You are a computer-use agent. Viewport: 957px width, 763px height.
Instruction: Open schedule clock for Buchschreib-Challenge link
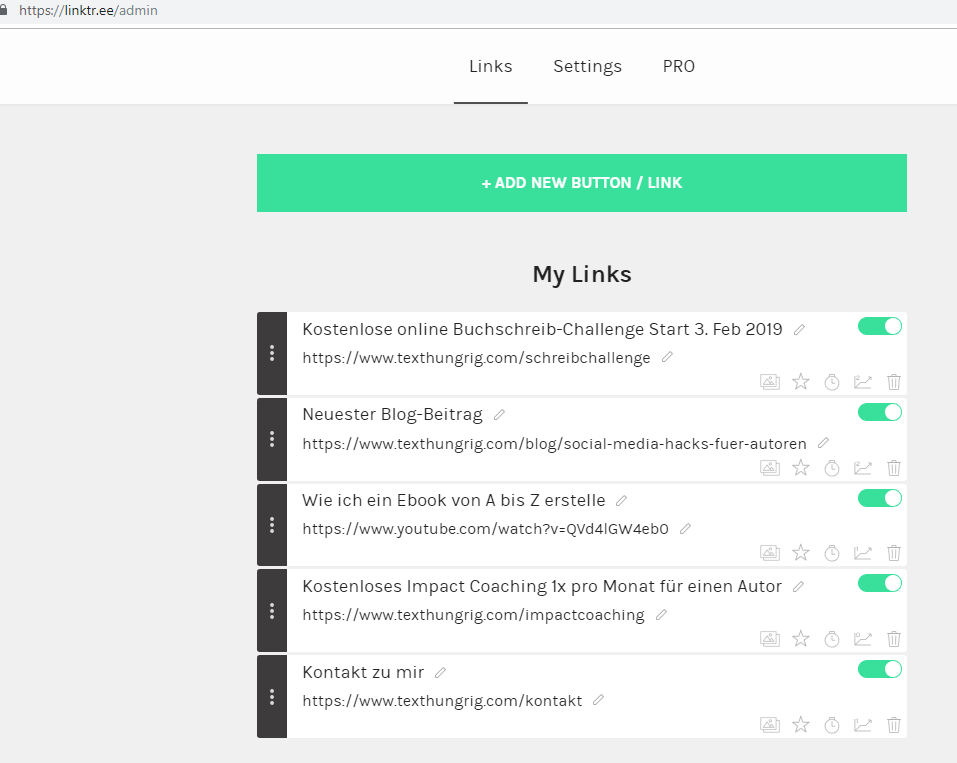click(832, 382)
